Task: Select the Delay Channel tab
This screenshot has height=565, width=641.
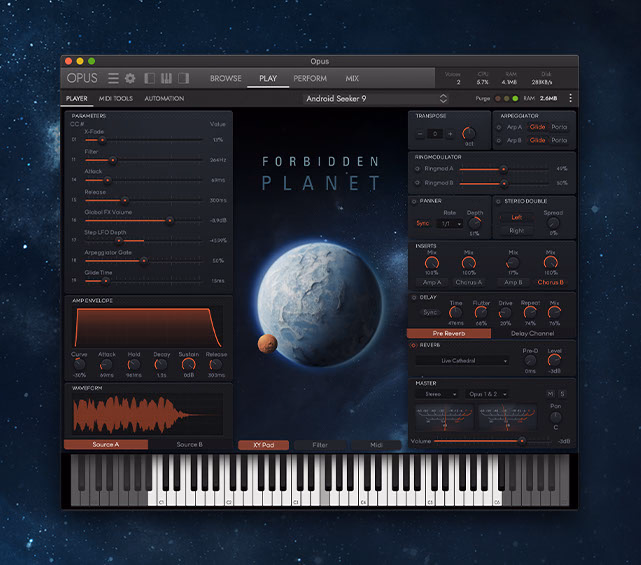Action: click(x=532, y=334)
